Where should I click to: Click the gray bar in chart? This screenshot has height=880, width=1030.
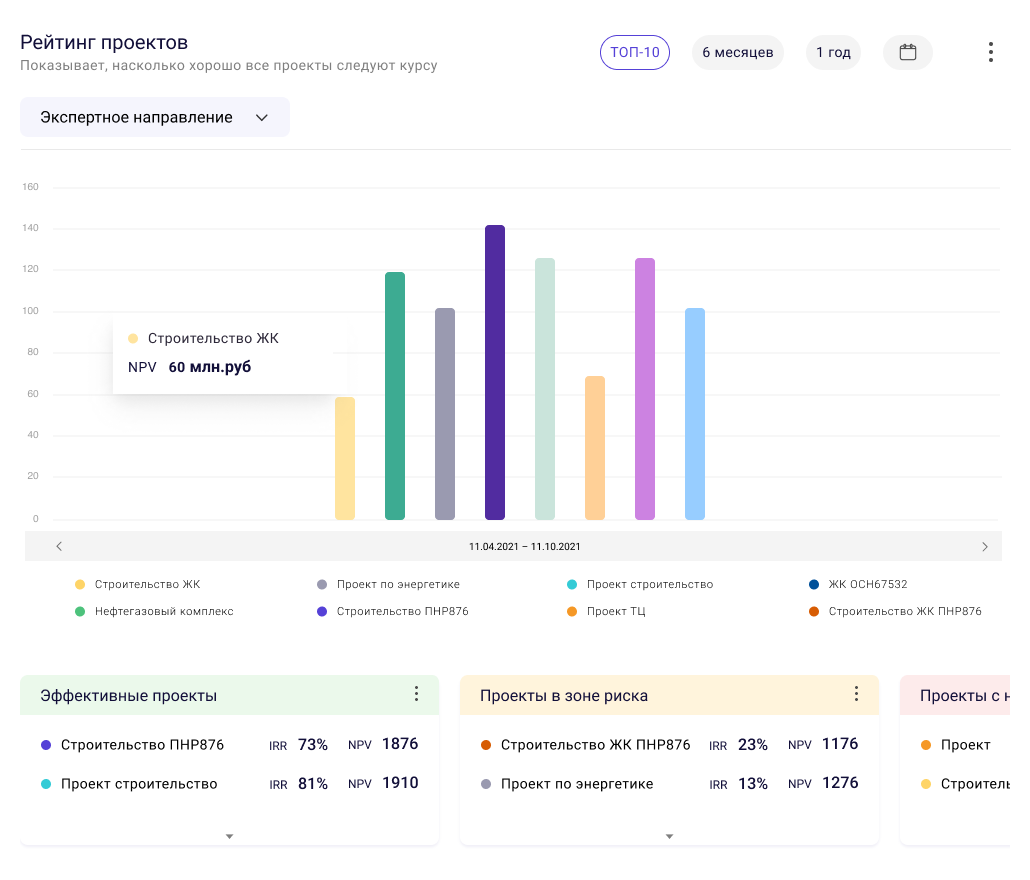pyautogui.click(x=445, y=414)
